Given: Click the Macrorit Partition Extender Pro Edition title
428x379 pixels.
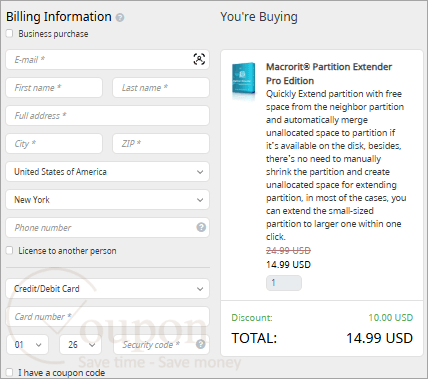Looking at the screenshot, I should pyautogui.click(x=329, y=74).
